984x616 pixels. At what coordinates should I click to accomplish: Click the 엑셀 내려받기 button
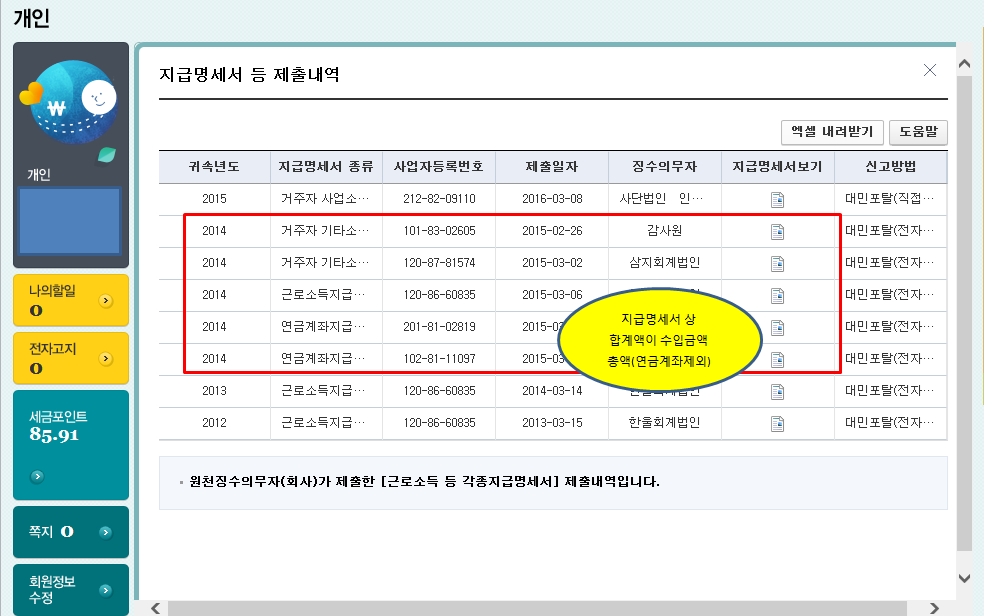click(x=832, y=132)
